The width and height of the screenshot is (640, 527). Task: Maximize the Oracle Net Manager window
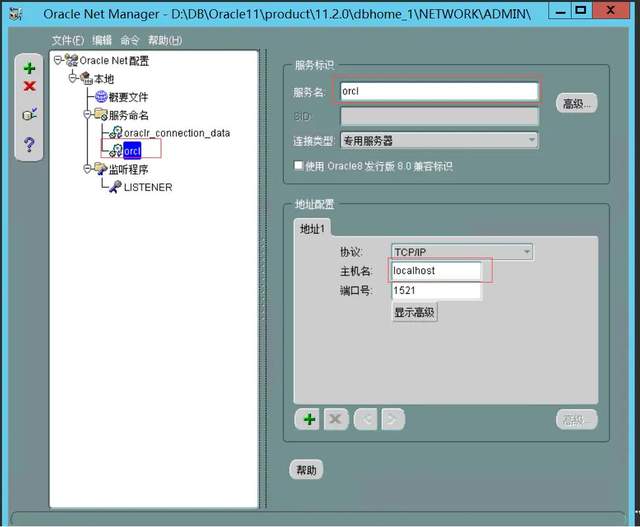581,11
